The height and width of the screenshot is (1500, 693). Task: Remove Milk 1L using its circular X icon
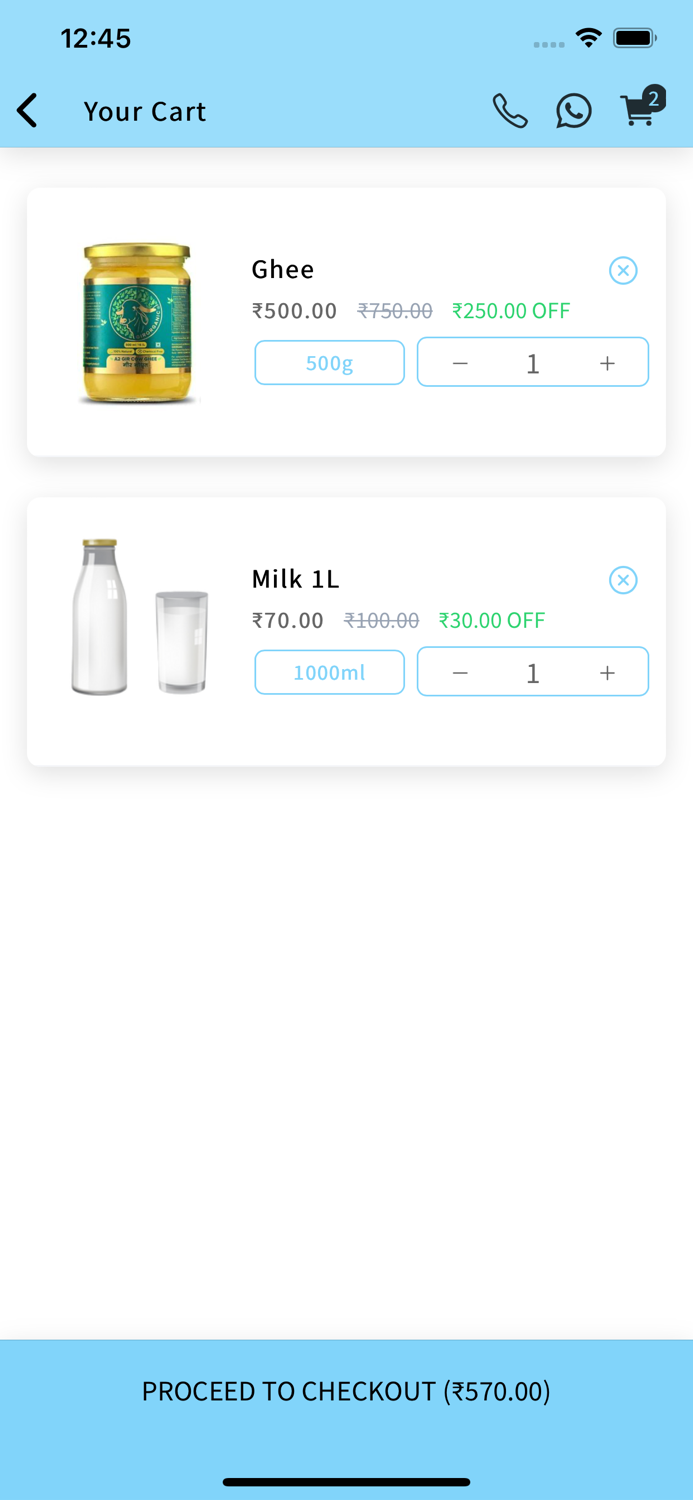point(623,580)
